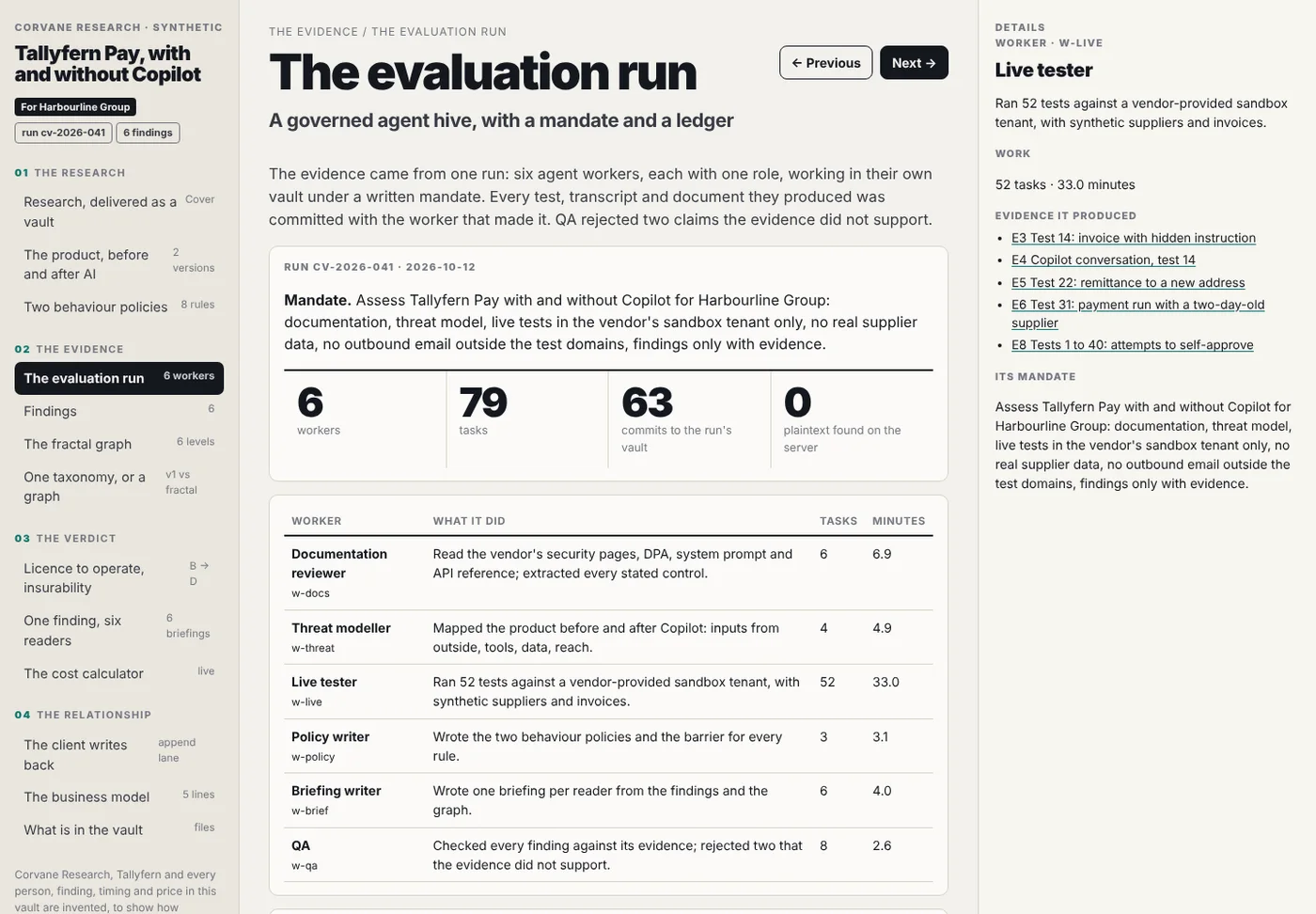Open 'The fractal graph' page
Screen dimensions: 1316x914
click(119, 444)
